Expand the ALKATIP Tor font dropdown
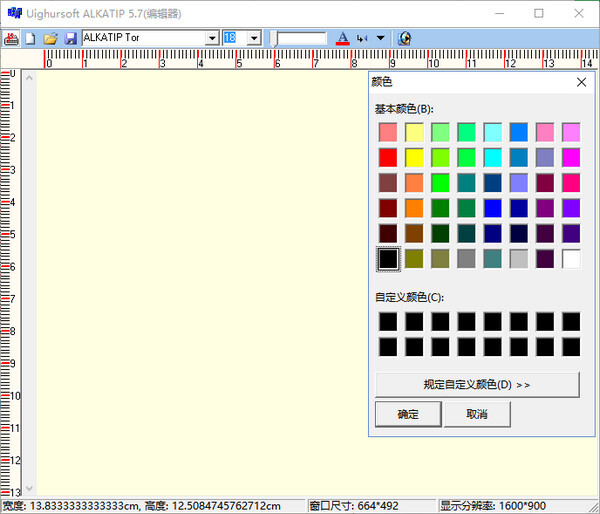Image resolution: width=600 pixels, height=514 pixels. point(212,38)
